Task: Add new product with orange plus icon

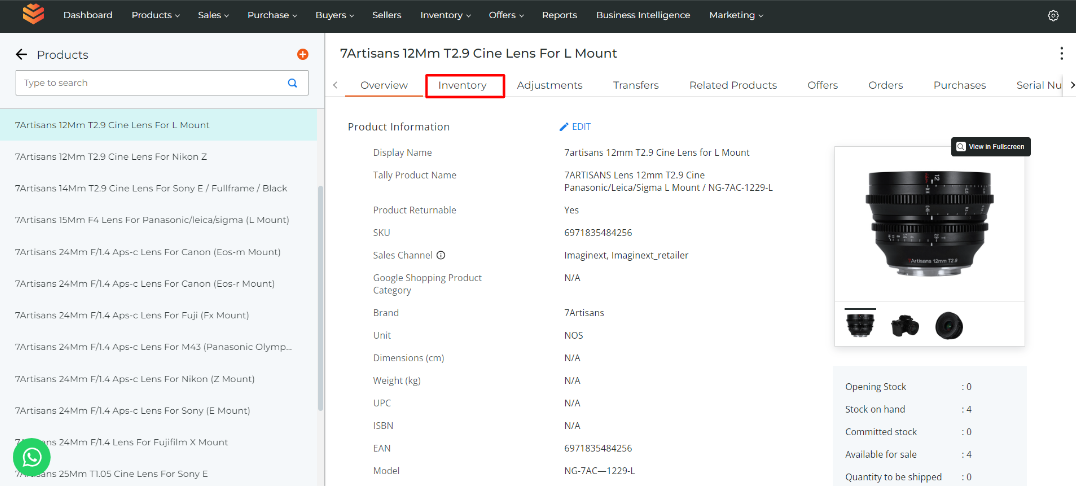Action: (x=303, y=55)
